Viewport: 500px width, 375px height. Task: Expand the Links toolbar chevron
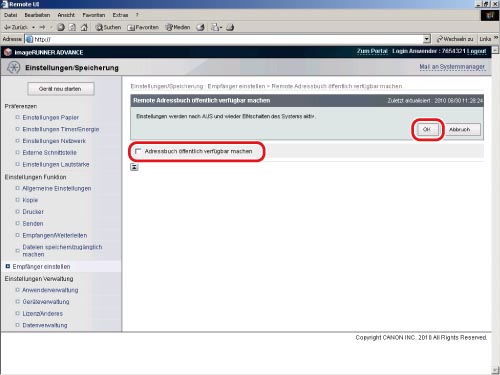point(496,39)
